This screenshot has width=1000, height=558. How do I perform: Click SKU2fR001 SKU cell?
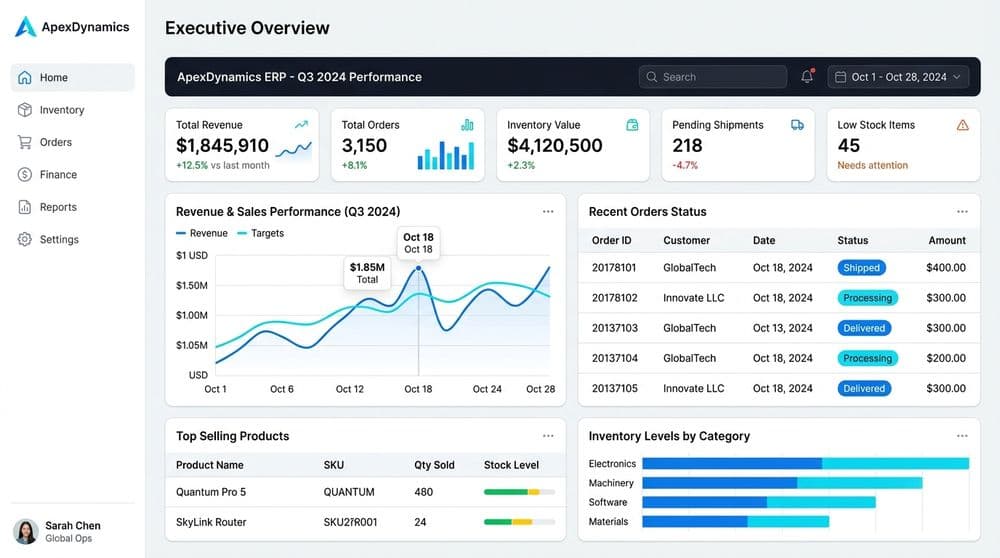[350, 522]
